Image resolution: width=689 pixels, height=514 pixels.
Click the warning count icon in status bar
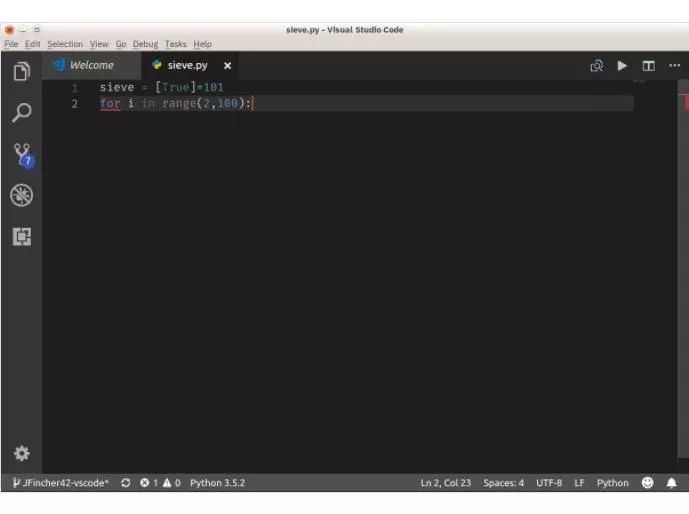(167, 483)
